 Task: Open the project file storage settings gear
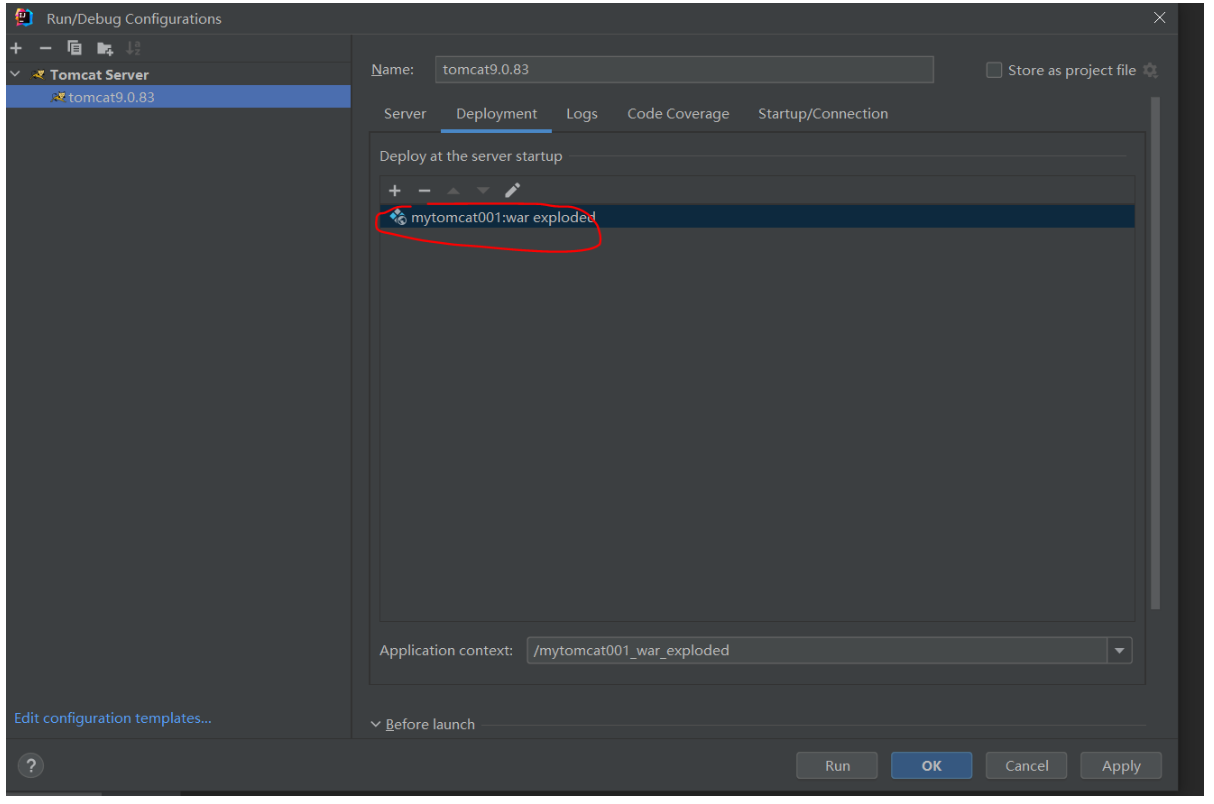1150,70
